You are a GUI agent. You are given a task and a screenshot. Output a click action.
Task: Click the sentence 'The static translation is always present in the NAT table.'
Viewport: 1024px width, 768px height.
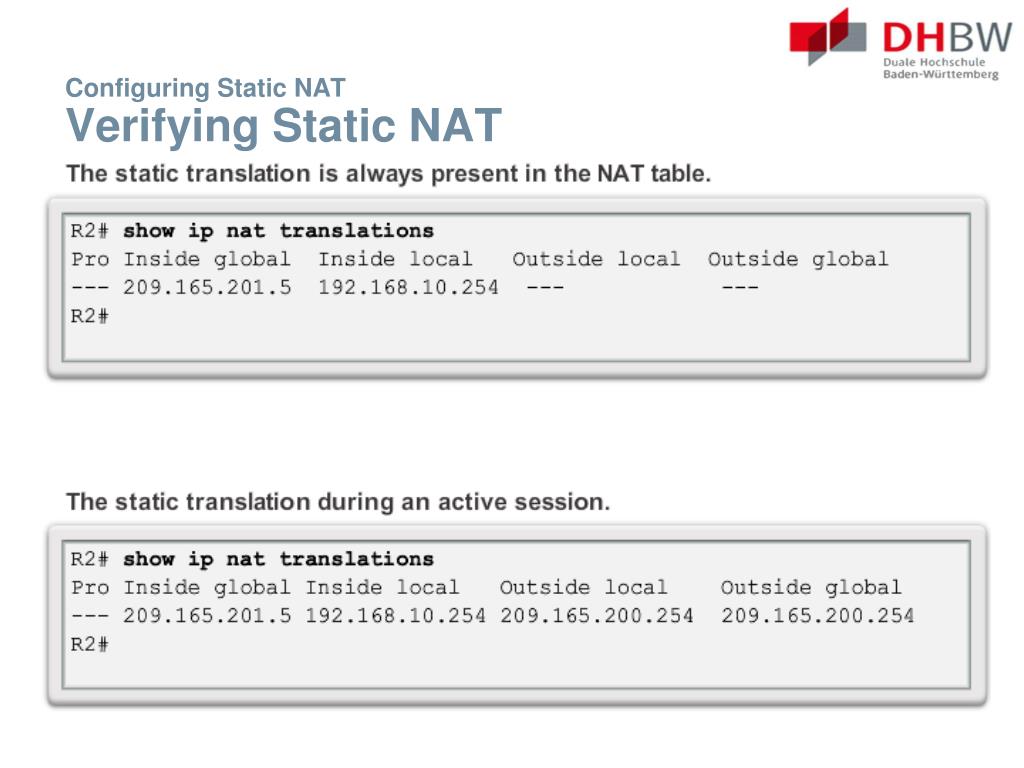pos(389,174)
